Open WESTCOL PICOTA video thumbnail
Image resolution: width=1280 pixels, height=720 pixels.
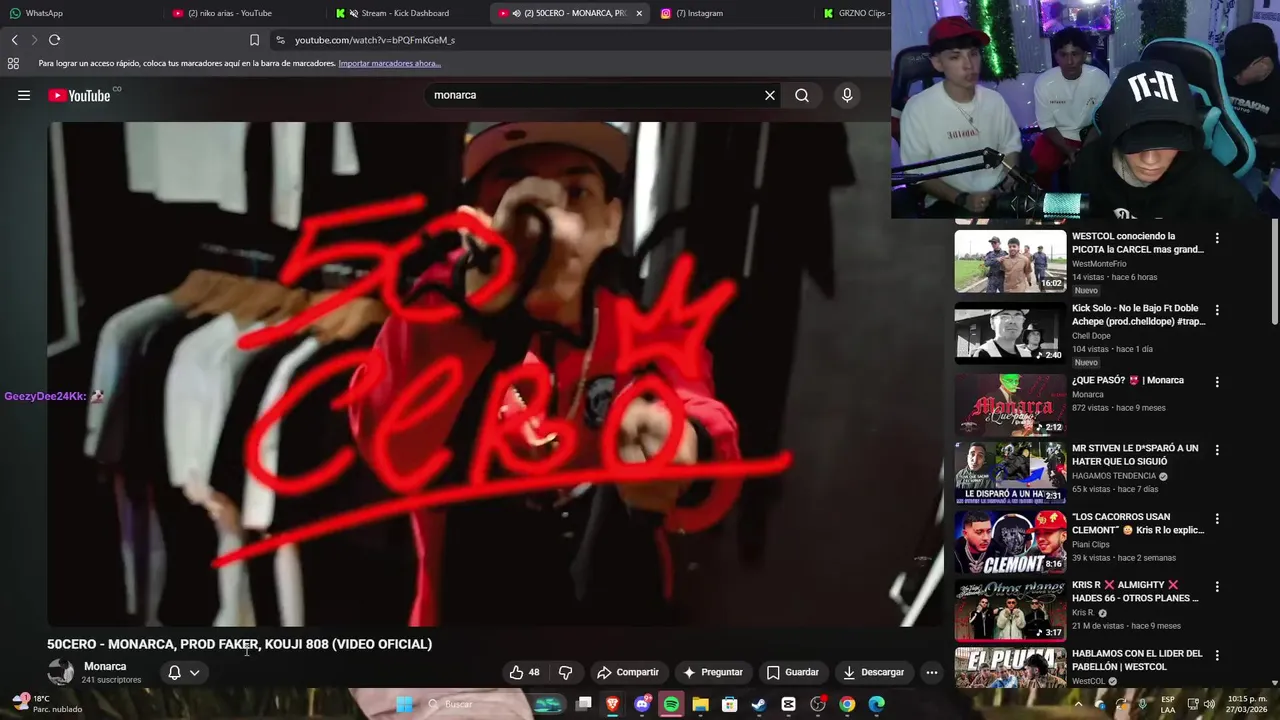point(1010,261)
